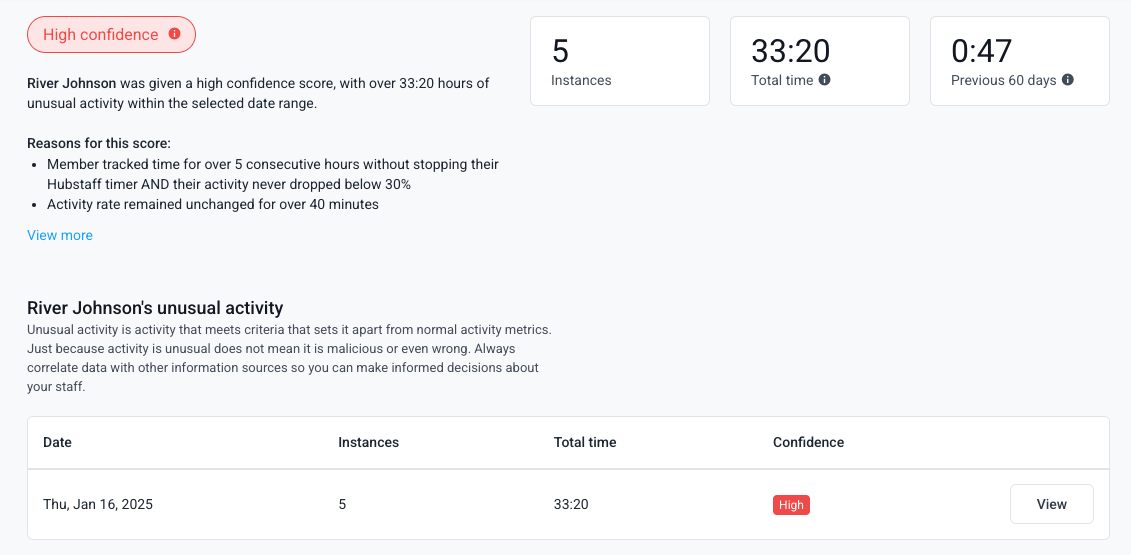
Task: Click the Confidence column header
Action: tap(809, 442)
